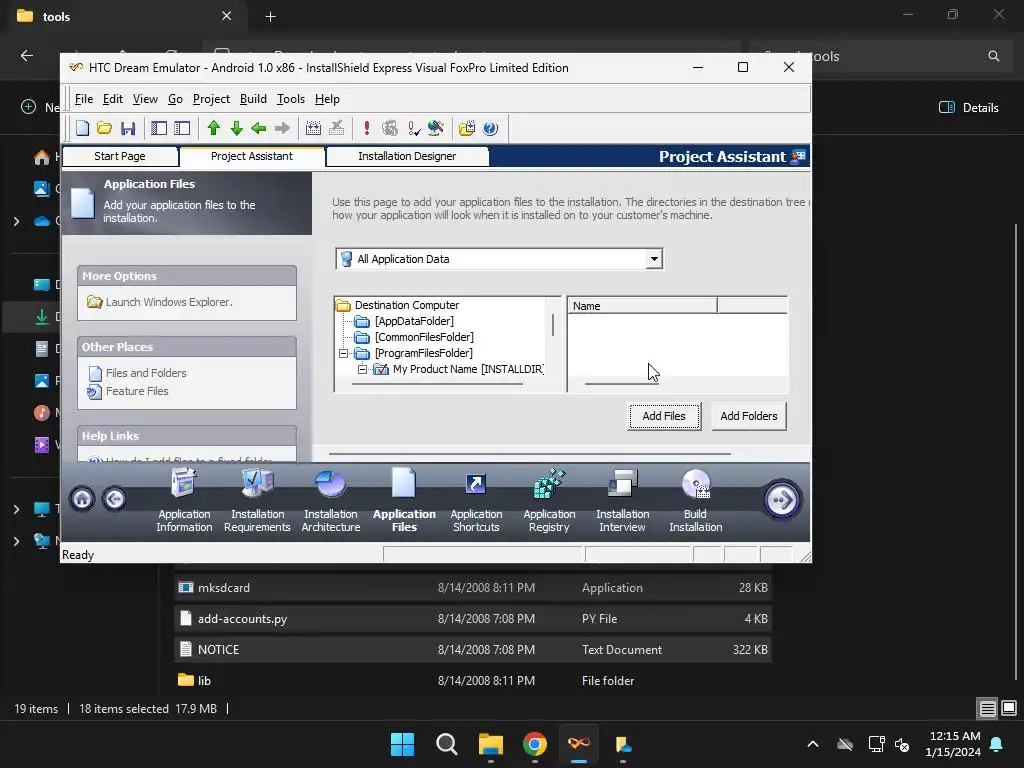Switch to the Start Page tab
The image size is (1024, 768).
pyautogui.click(x=120, y=157)
